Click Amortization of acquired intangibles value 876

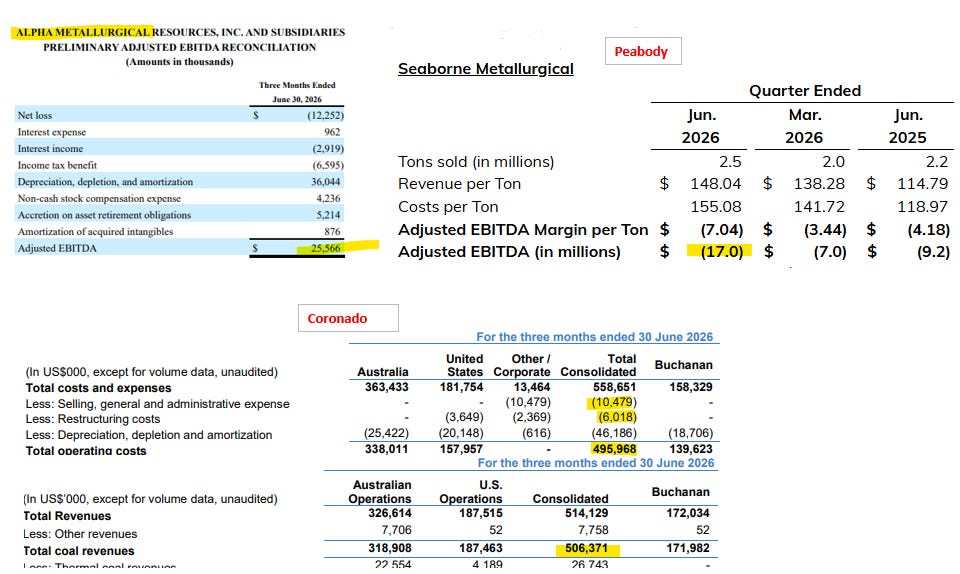tap(332, 231)
